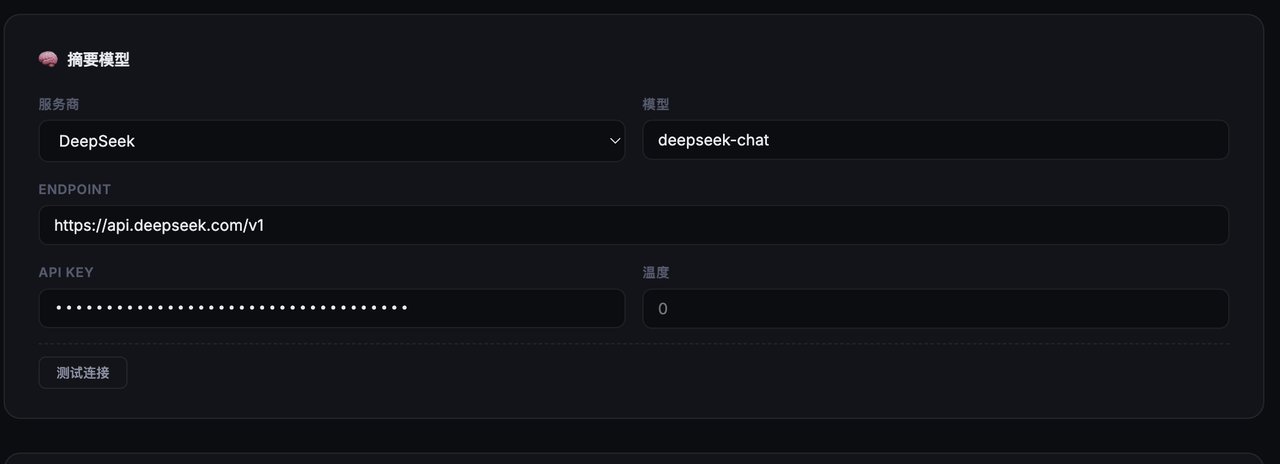
Task: Click the 测试连接 button
Action: (x=83, y=373)
